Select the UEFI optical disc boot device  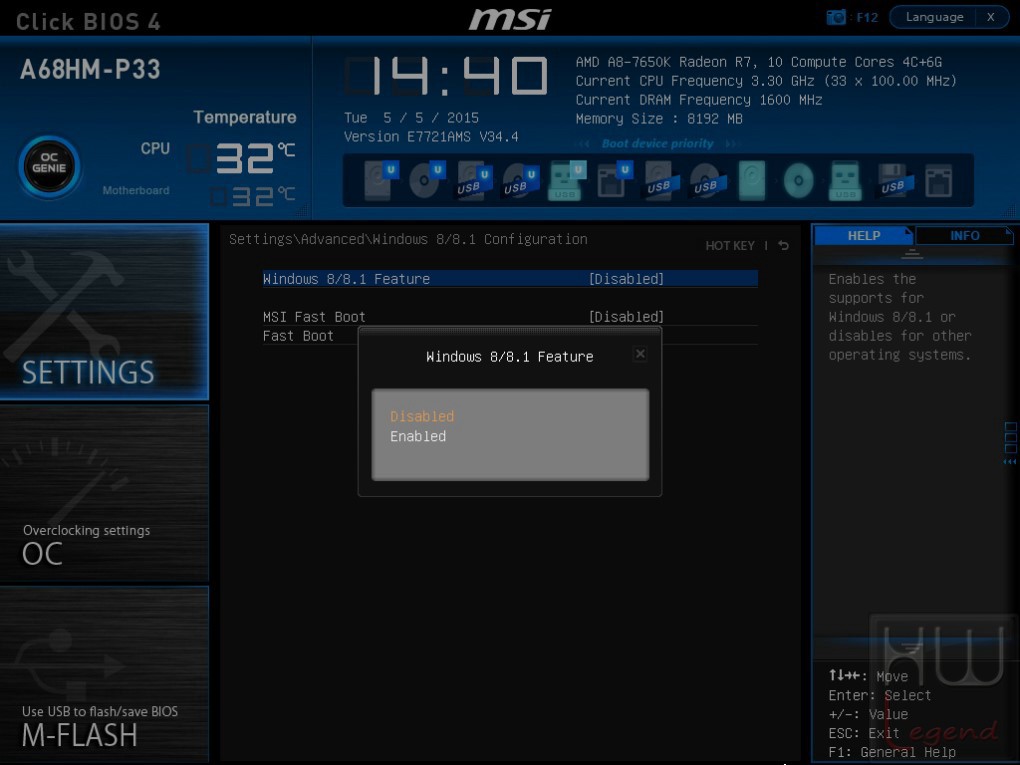pos(427,180)
